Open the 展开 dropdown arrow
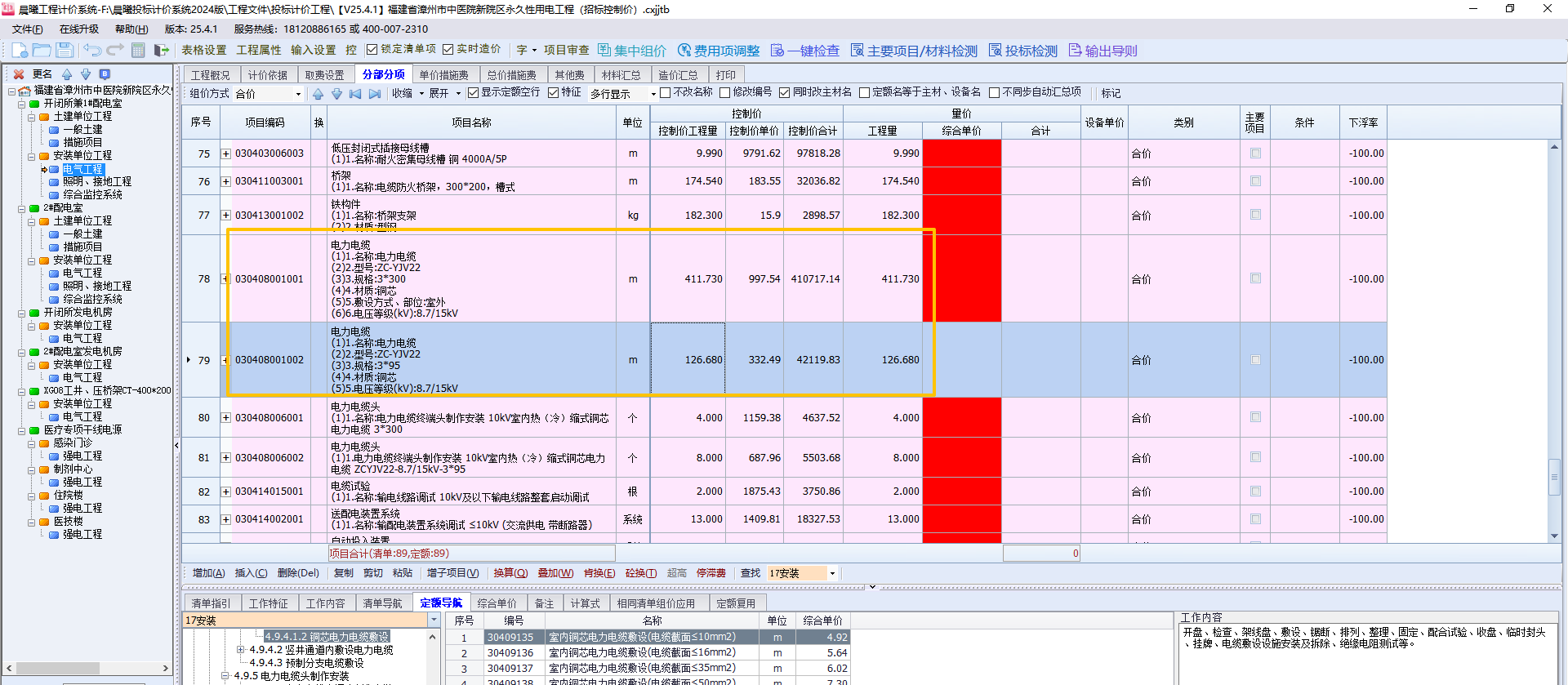 click(x=458, y=94)
